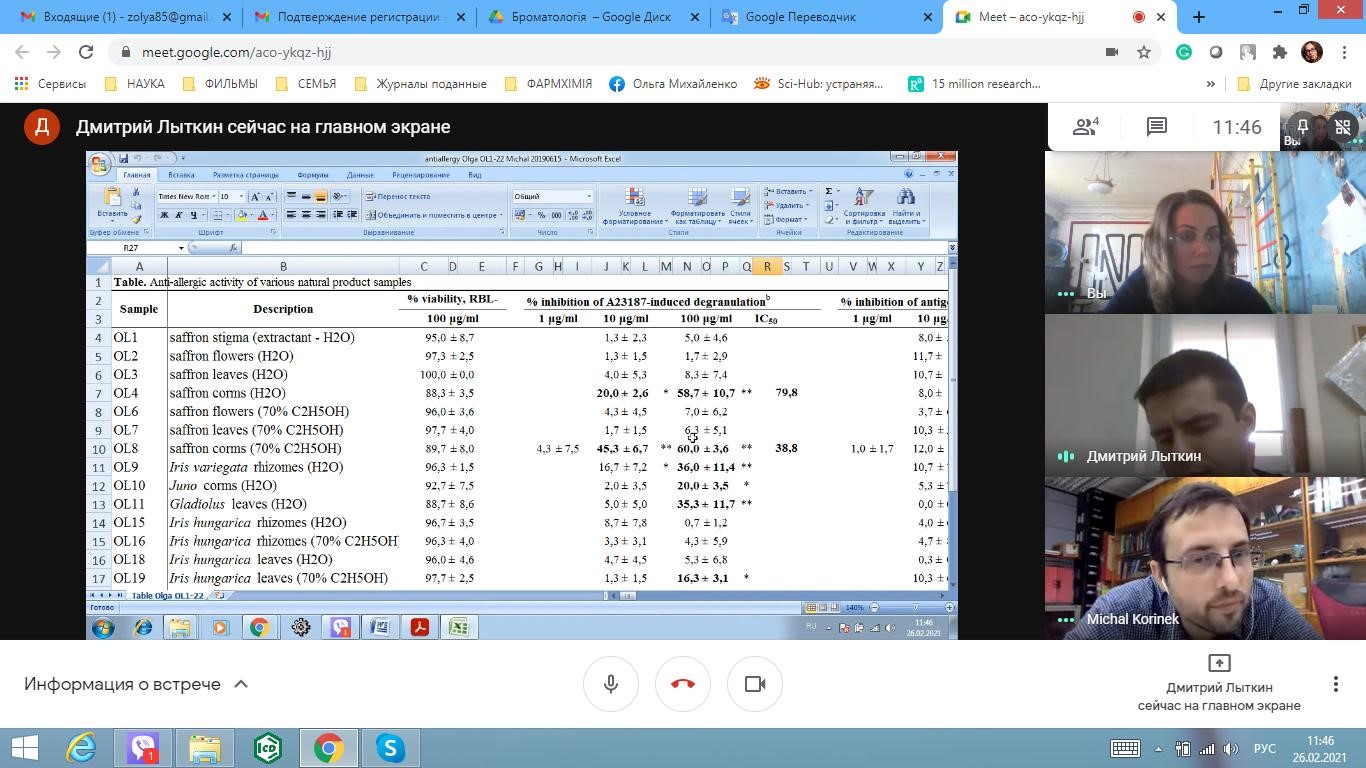Click the Д avatar in presenter banner
The width and height of the screenshot is (1366, 768).
(x=42, y=127)
